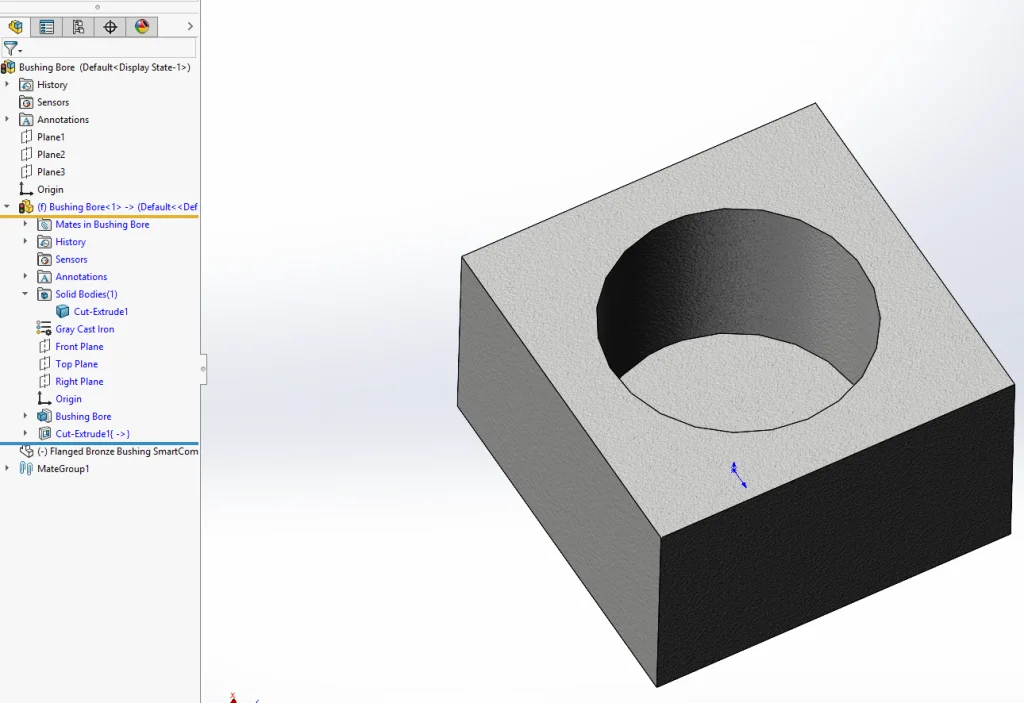Image resolution: width=1024 pixels, height=703 pixels.
Task: Select the top-level History folder icon
Action: click(26, 85)
